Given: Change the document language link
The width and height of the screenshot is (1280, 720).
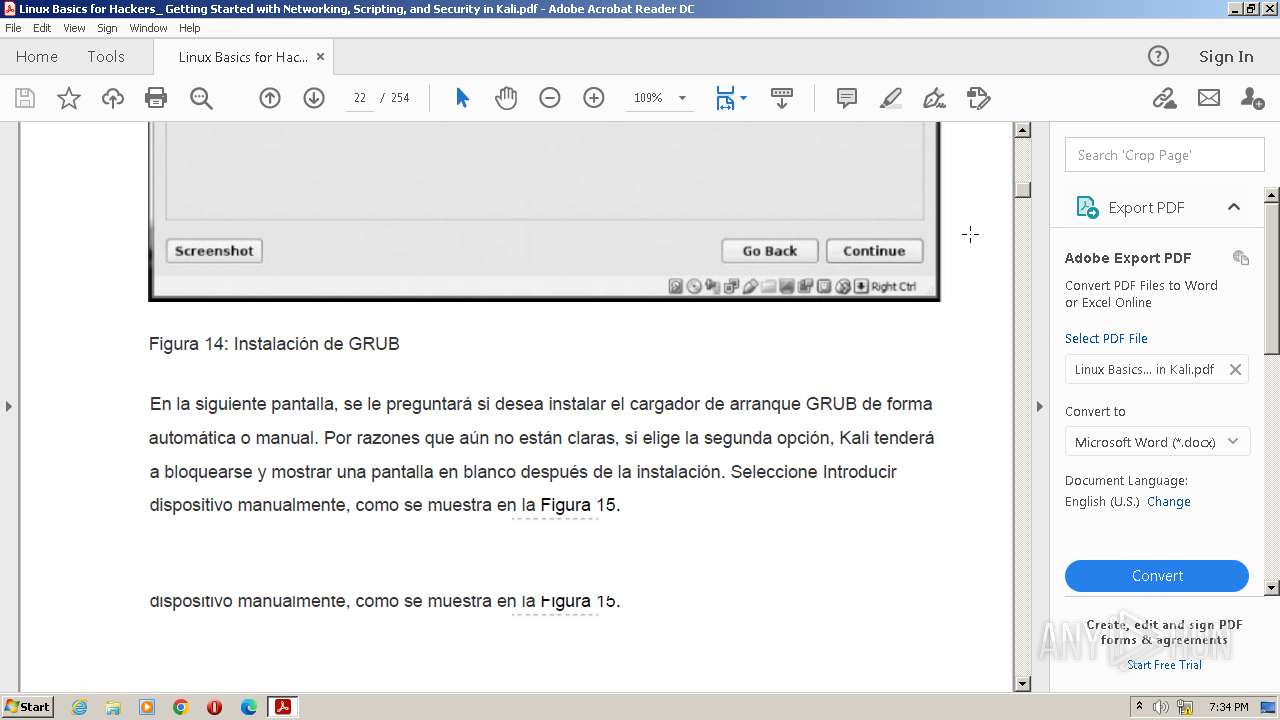Looking at the screenshot, I should 1168,502.
